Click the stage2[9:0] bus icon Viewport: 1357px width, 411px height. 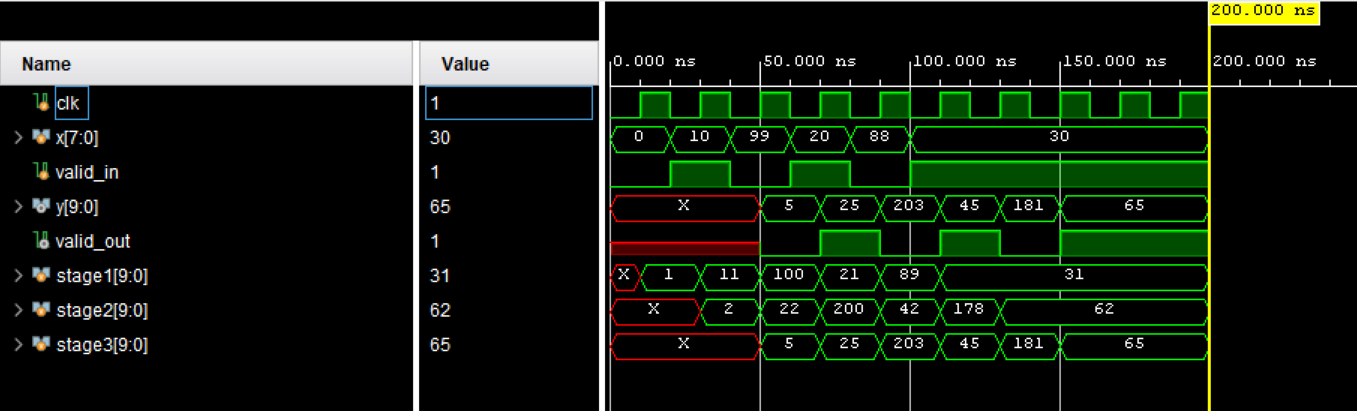pos(41,311)
